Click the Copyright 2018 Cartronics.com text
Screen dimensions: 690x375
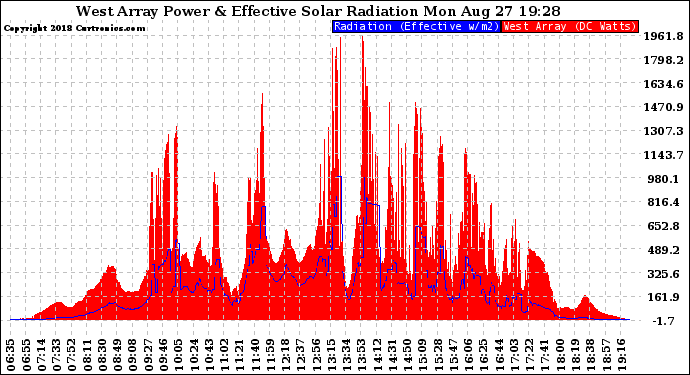tap(74, 28)
